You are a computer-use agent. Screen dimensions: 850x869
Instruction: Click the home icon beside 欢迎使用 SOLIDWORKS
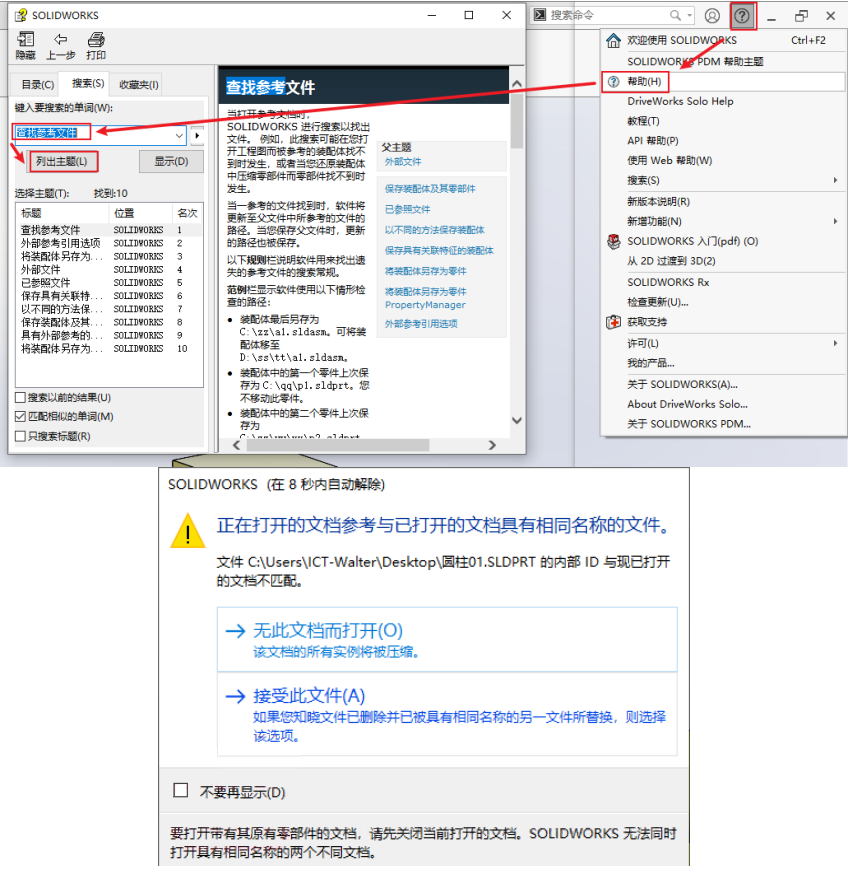point(614,41)
